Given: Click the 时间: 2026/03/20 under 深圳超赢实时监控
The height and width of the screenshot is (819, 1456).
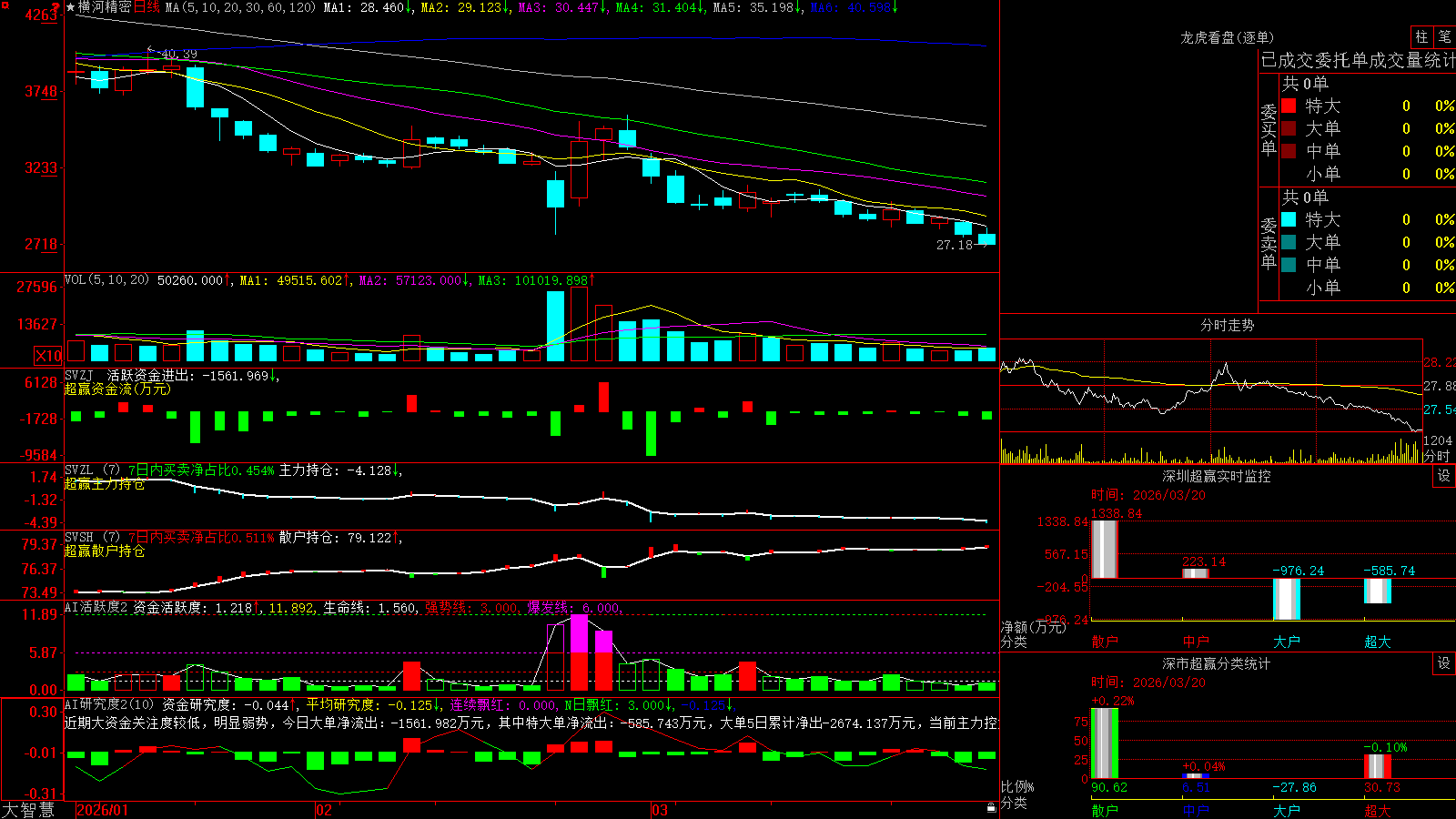Looking at the screenshot, I should [1148, 495].
